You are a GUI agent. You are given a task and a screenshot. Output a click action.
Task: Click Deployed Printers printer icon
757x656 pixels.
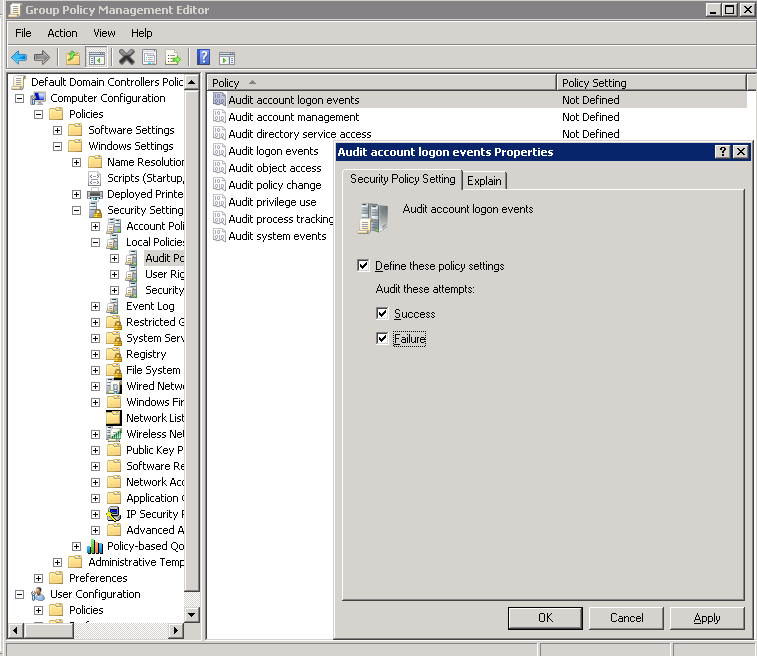95,194
